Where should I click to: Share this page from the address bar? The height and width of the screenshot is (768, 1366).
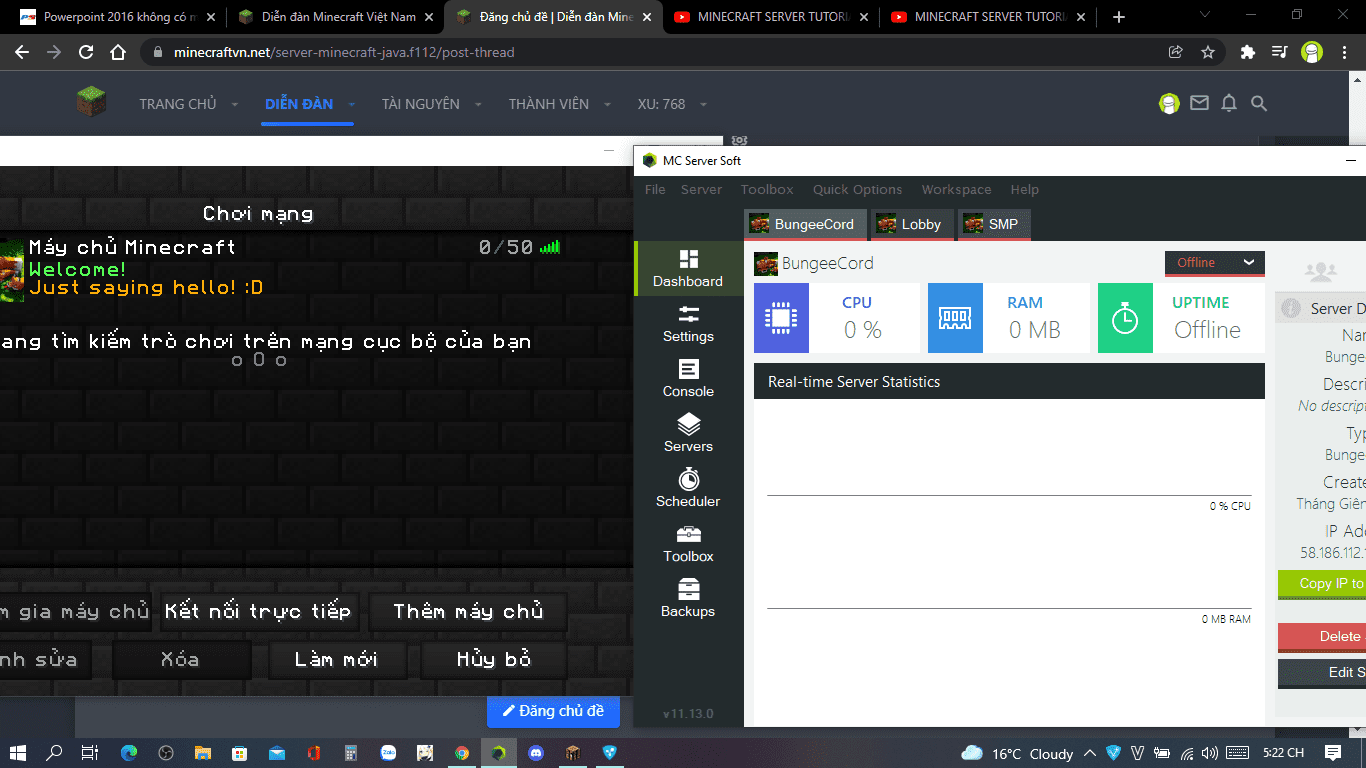(x=1176, y=52)
